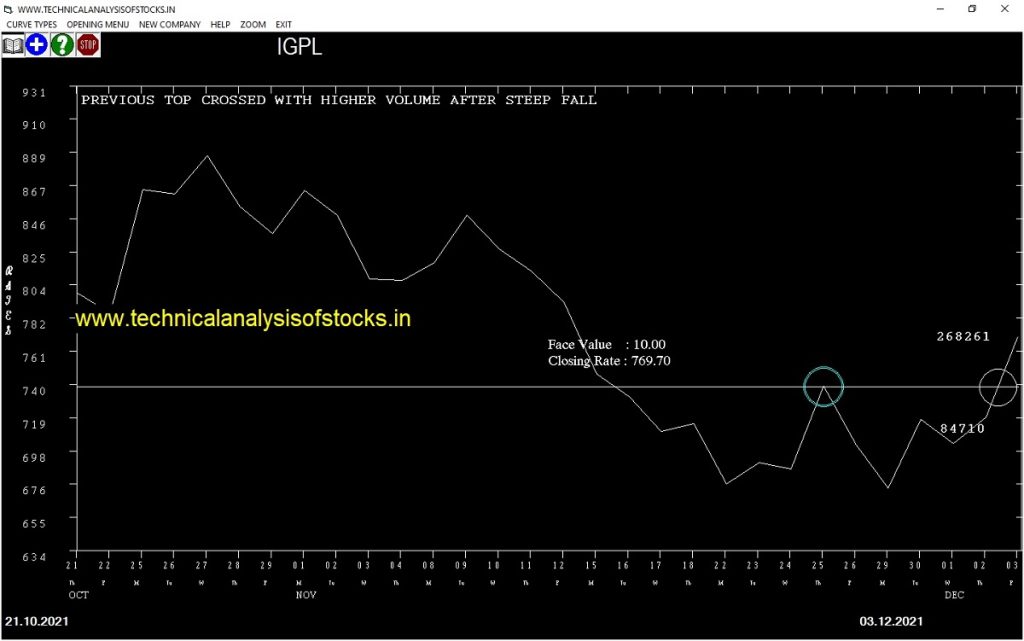Screen dimensions: 1024x641
Task: Close the window with X button
Action: [1005, 9]
